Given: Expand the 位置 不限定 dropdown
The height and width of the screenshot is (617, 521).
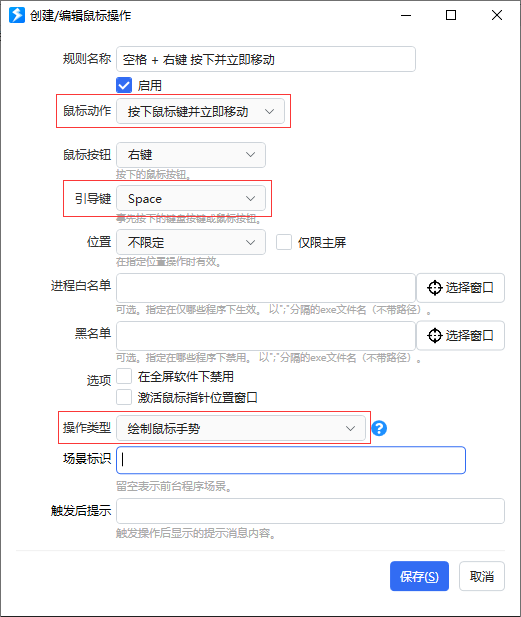Looking at the screenshot, I should coord(191,242).
